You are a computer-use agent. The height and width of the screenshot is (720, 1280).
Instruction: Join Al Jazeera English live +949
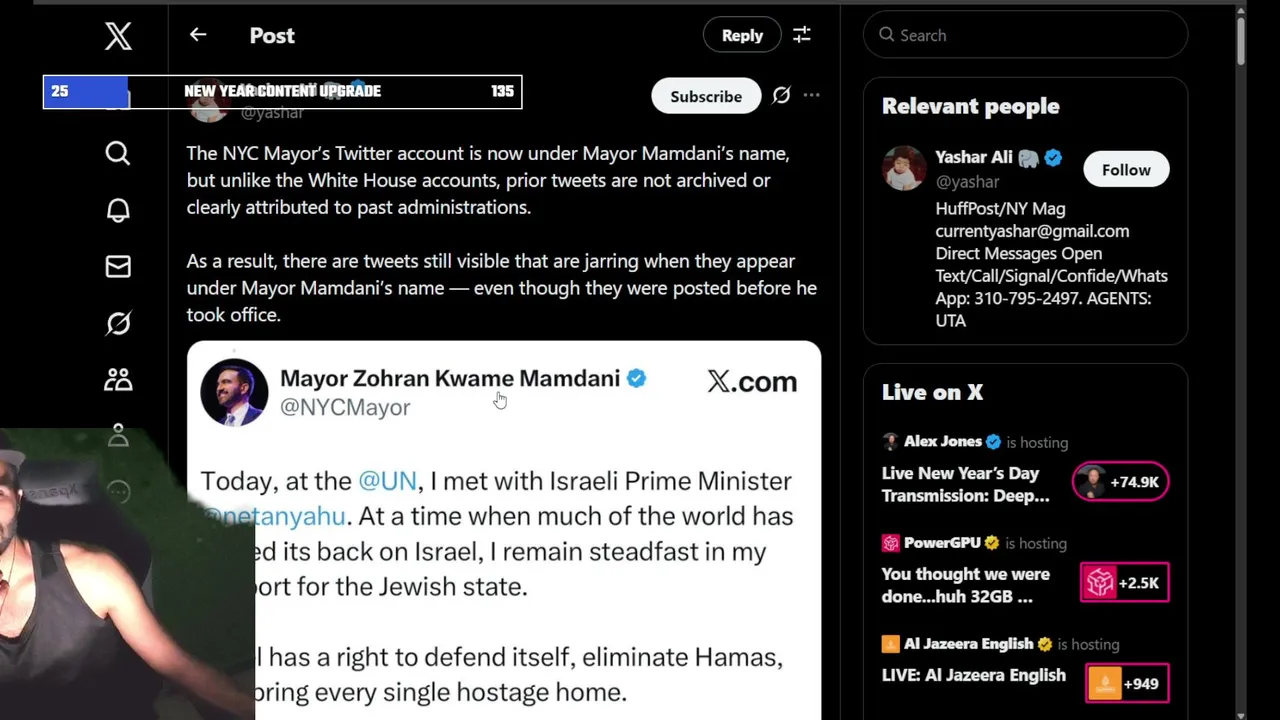[1126, 684]
